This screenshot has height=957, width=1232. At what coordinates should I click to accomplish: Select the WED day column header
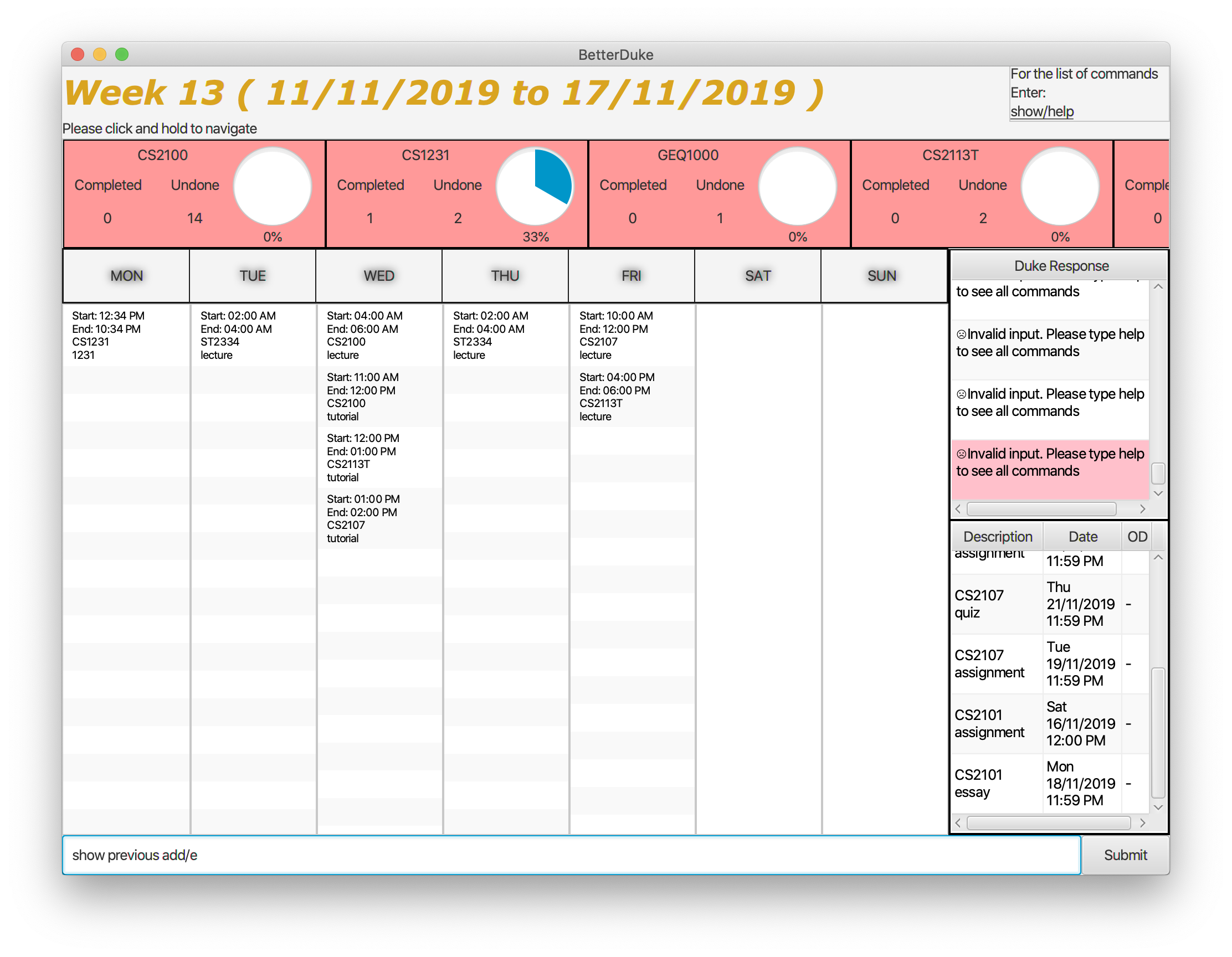[378, 276]
